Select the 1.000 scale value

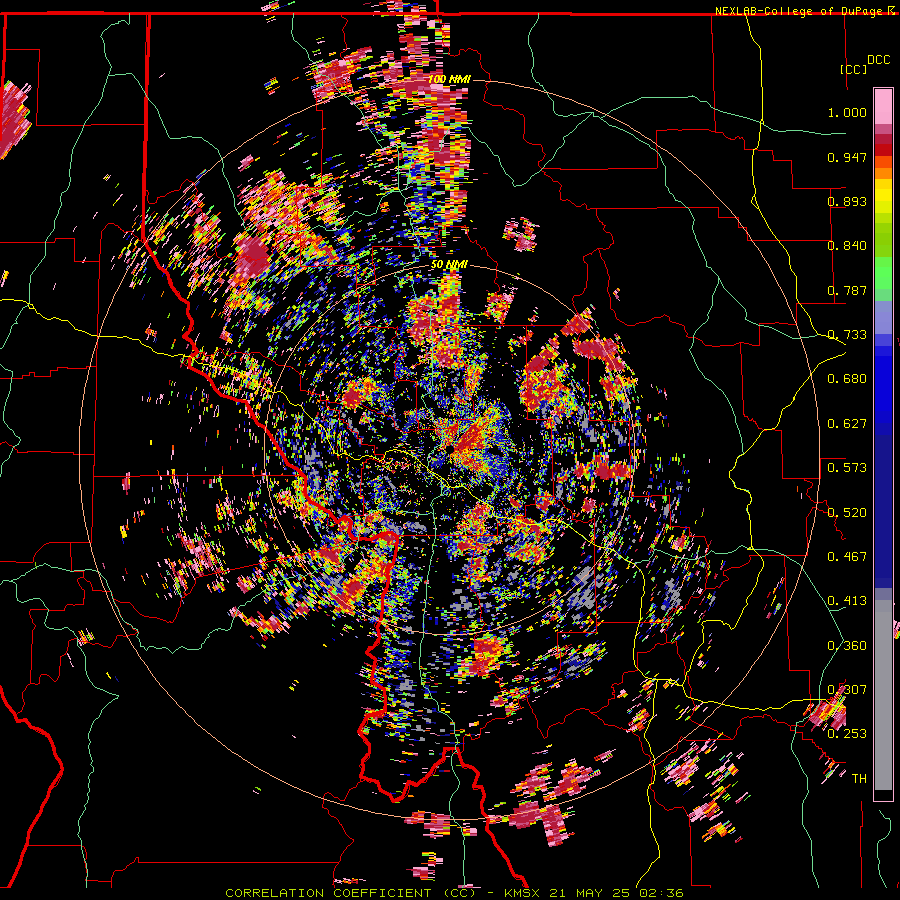tap(847, 112)
